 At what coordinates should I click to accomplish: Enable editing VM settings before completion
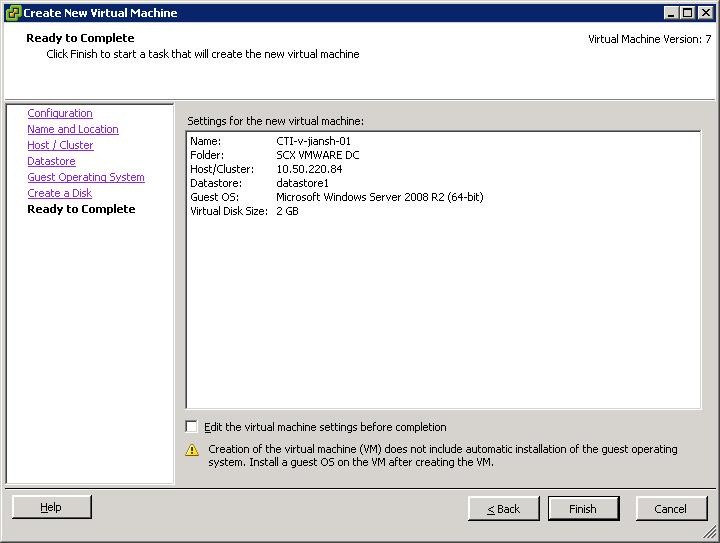point(192,427)
